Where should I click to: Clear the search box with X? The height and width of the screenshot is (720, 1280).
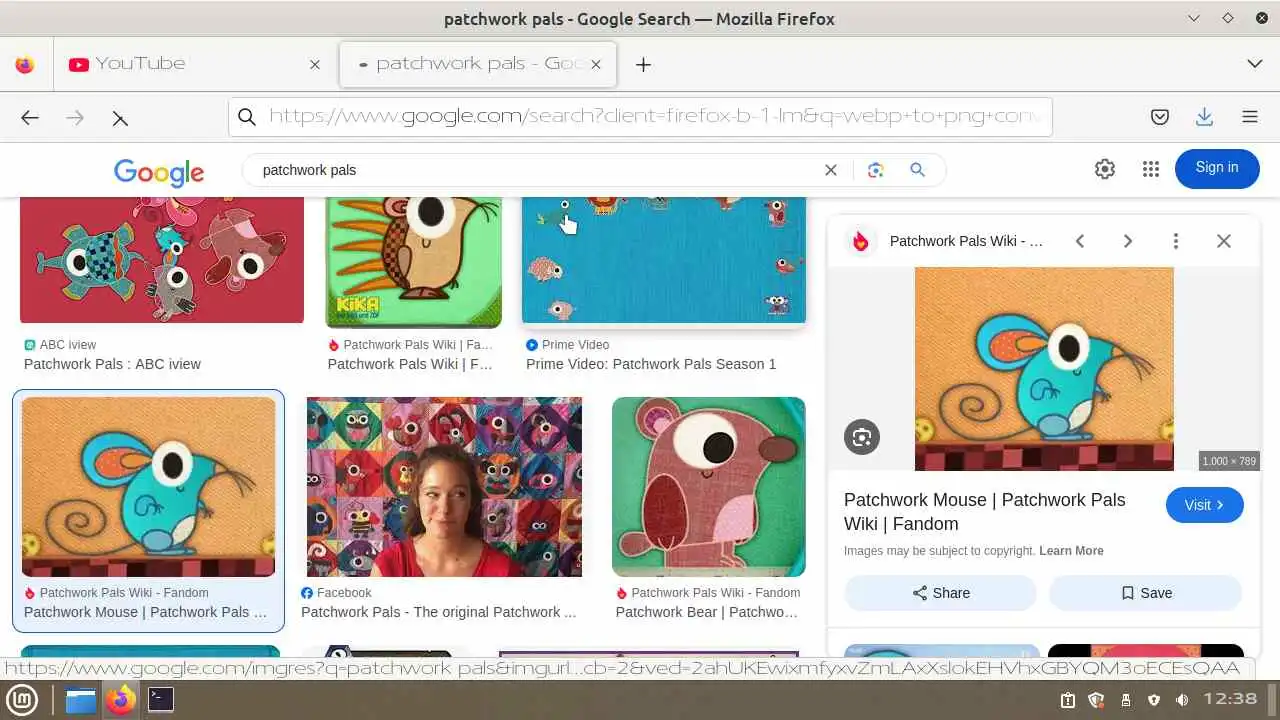(x=830, y=170)
